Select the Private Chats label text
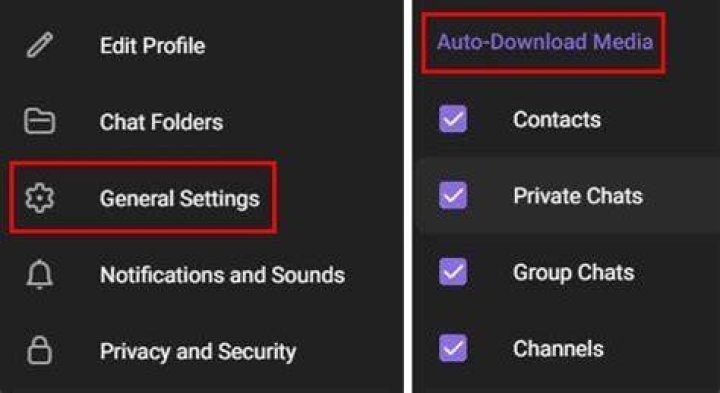 (x=578, y=196)
